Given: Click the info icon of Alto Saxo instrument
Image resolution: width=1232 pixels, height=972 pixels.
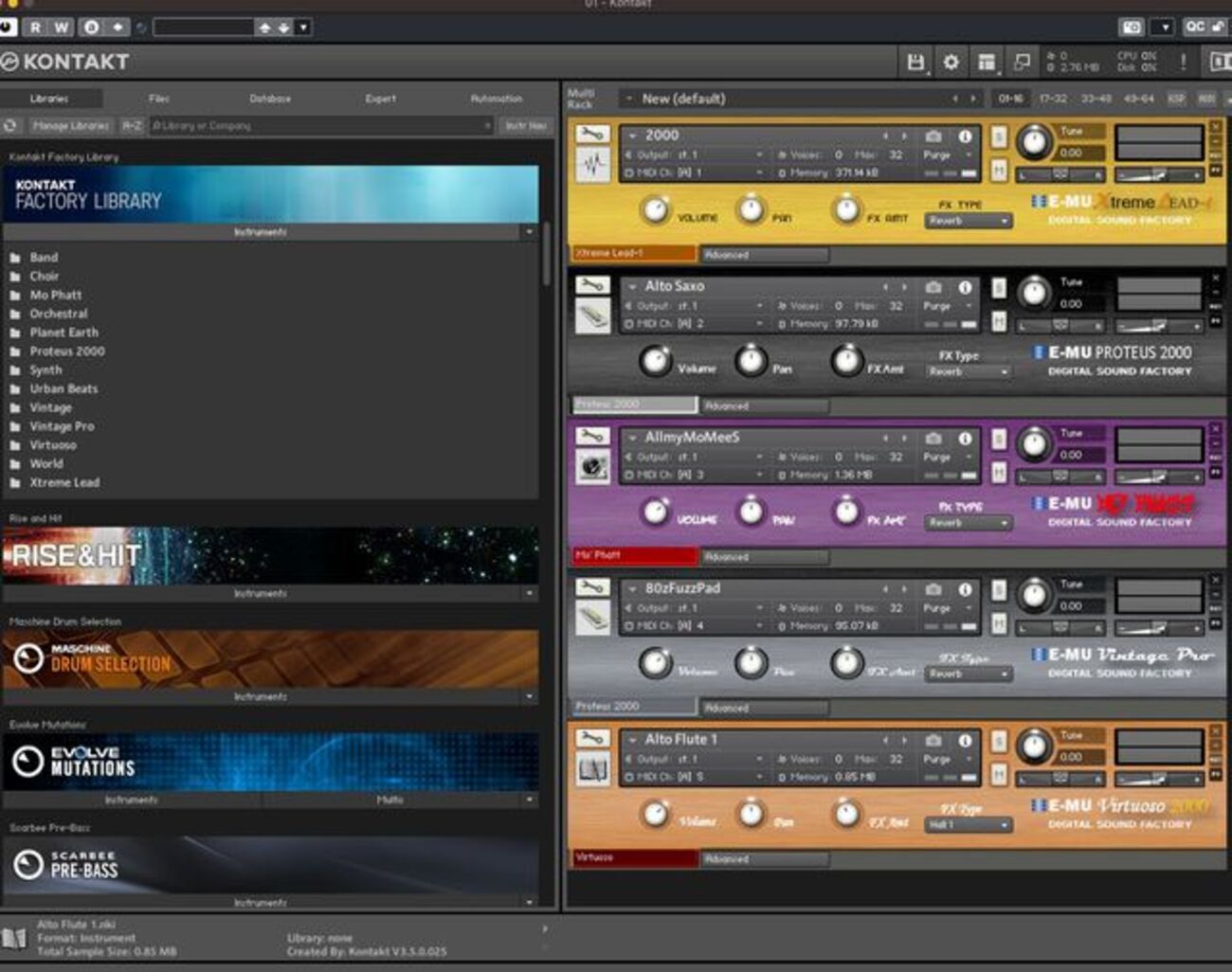Looking at the screenshot, I should pyautogui.click(x=965, y=286).
